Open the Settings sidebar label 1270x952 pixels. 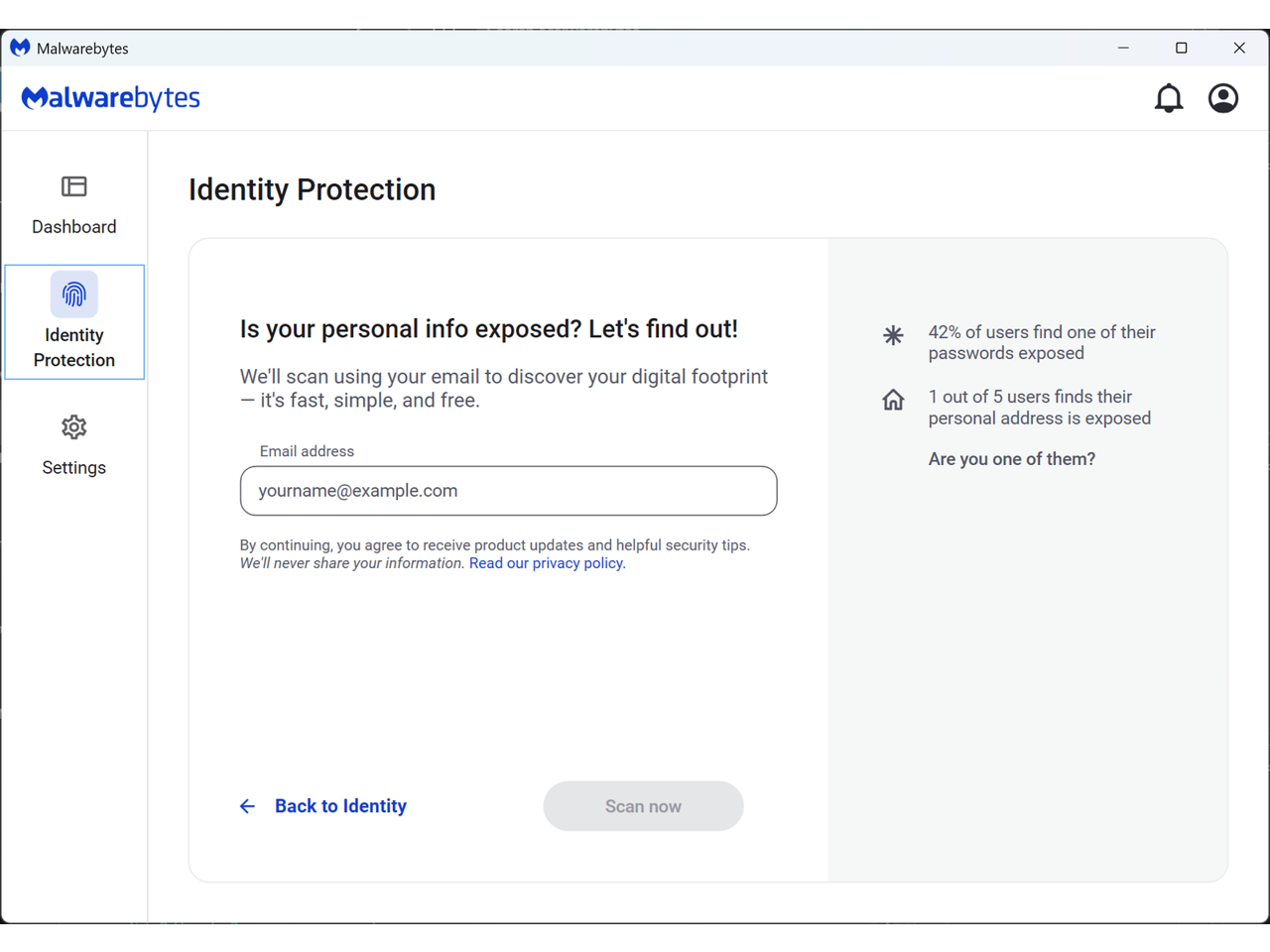[74, 468]
